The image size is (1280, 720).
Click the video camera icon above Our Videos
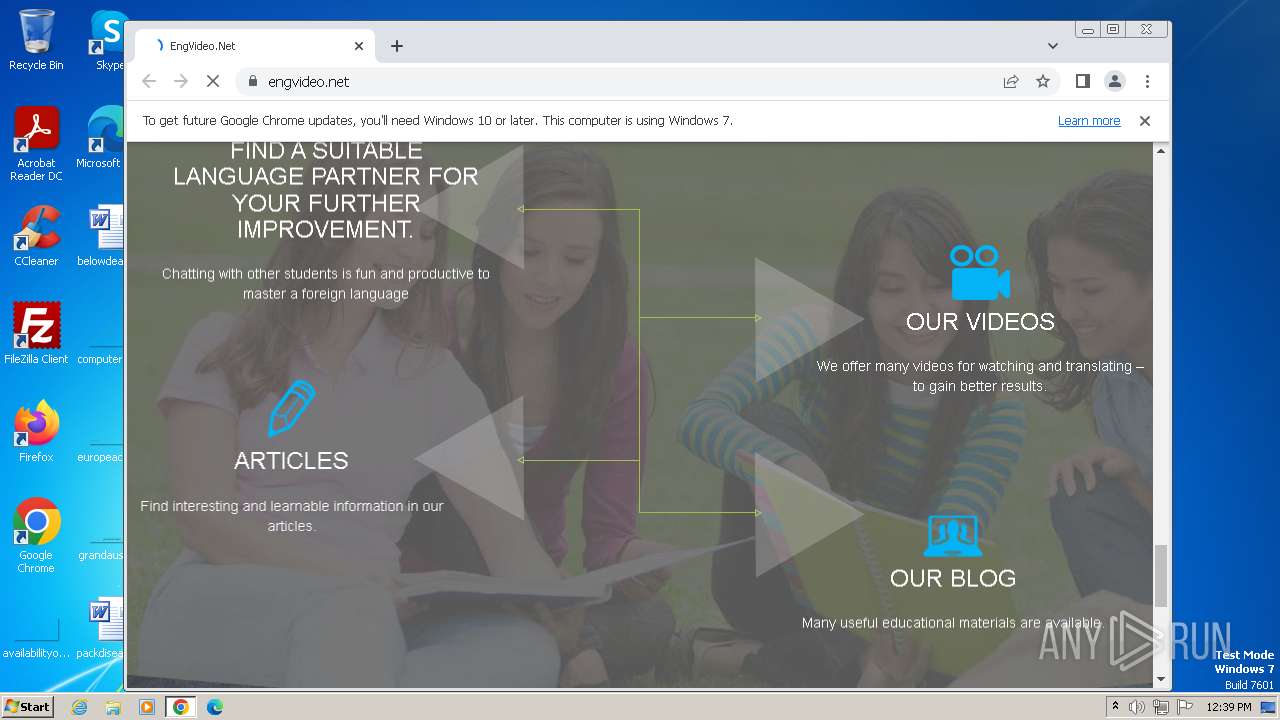coord(980,272)
